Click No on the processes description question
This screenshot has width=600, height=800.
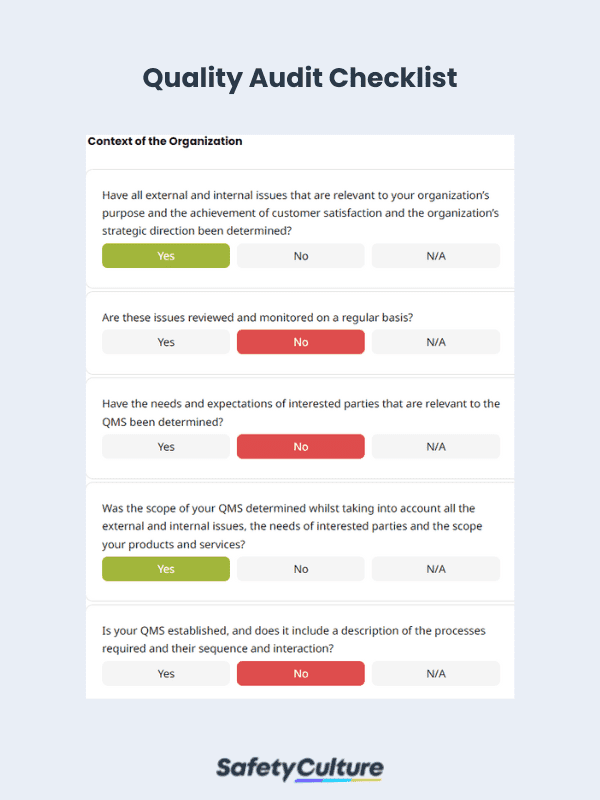[300, 673]
